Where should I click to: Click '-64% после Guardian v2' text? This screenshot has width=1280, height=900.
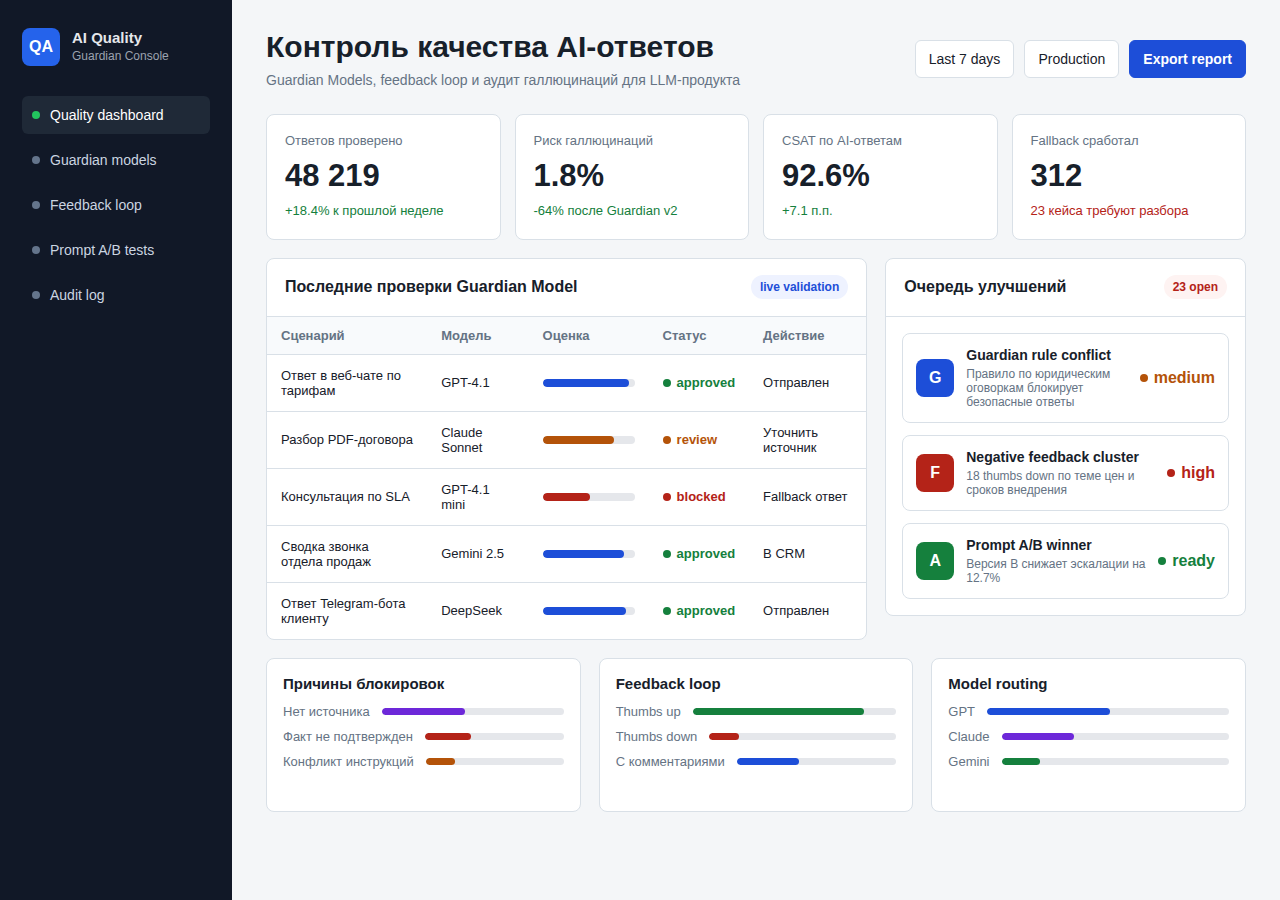click(x=607, y=211)
